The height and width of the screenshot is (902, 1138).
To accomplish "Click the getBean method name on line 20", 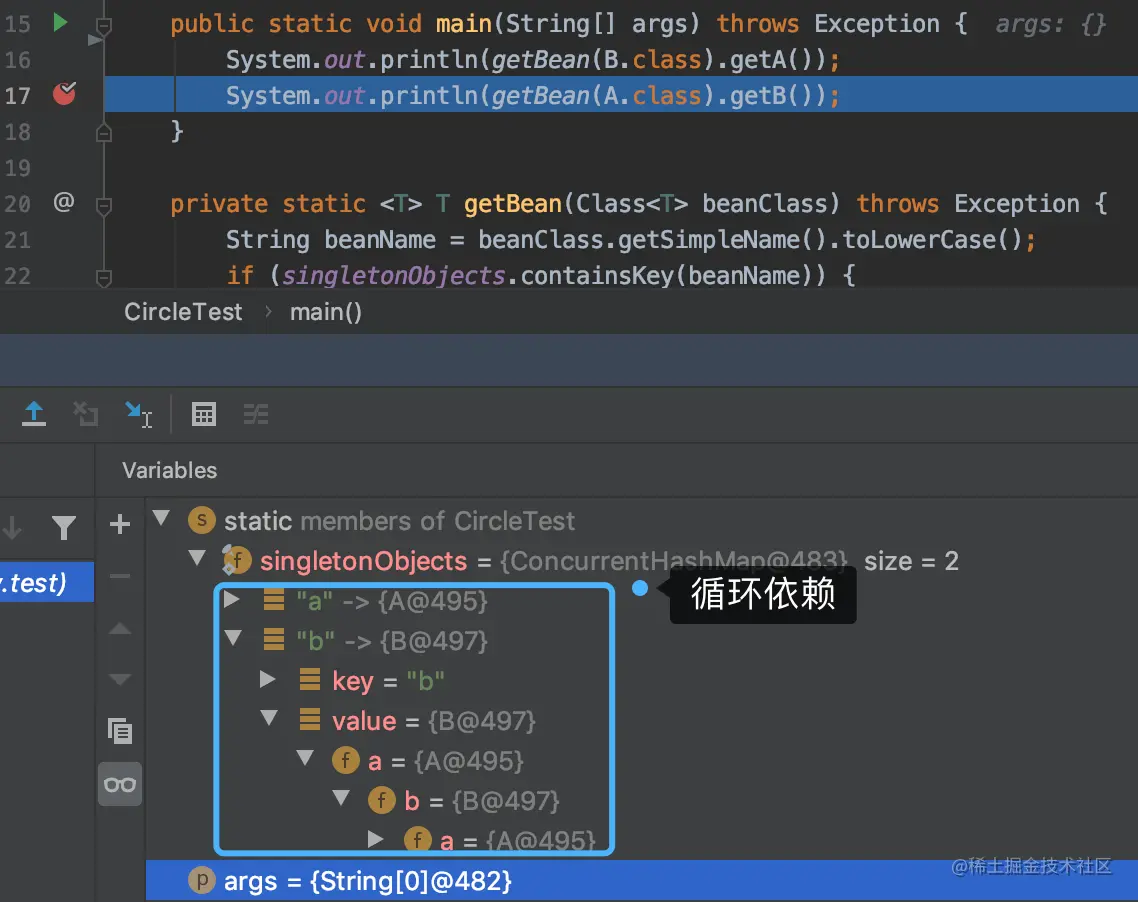I will tap(512, 204).
